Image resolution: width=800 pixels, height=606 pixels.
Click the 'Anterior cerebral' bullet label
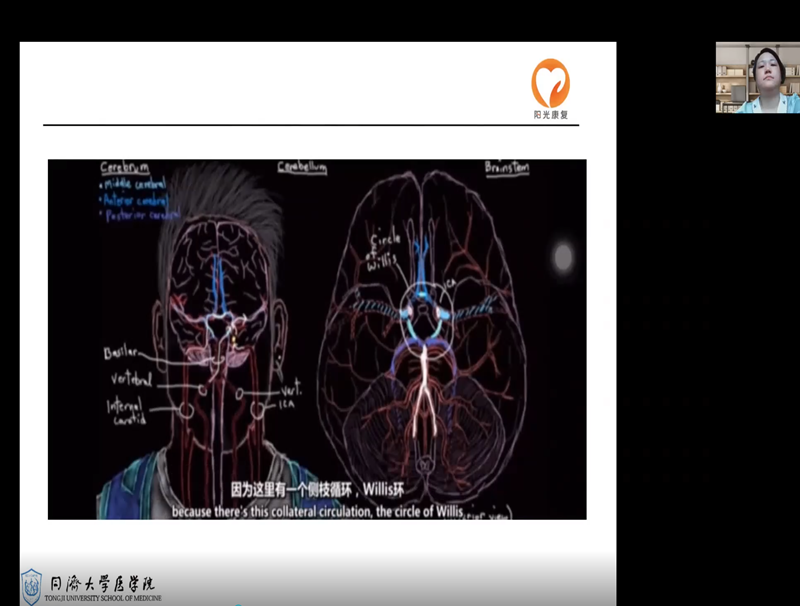[x=134, y=199]
